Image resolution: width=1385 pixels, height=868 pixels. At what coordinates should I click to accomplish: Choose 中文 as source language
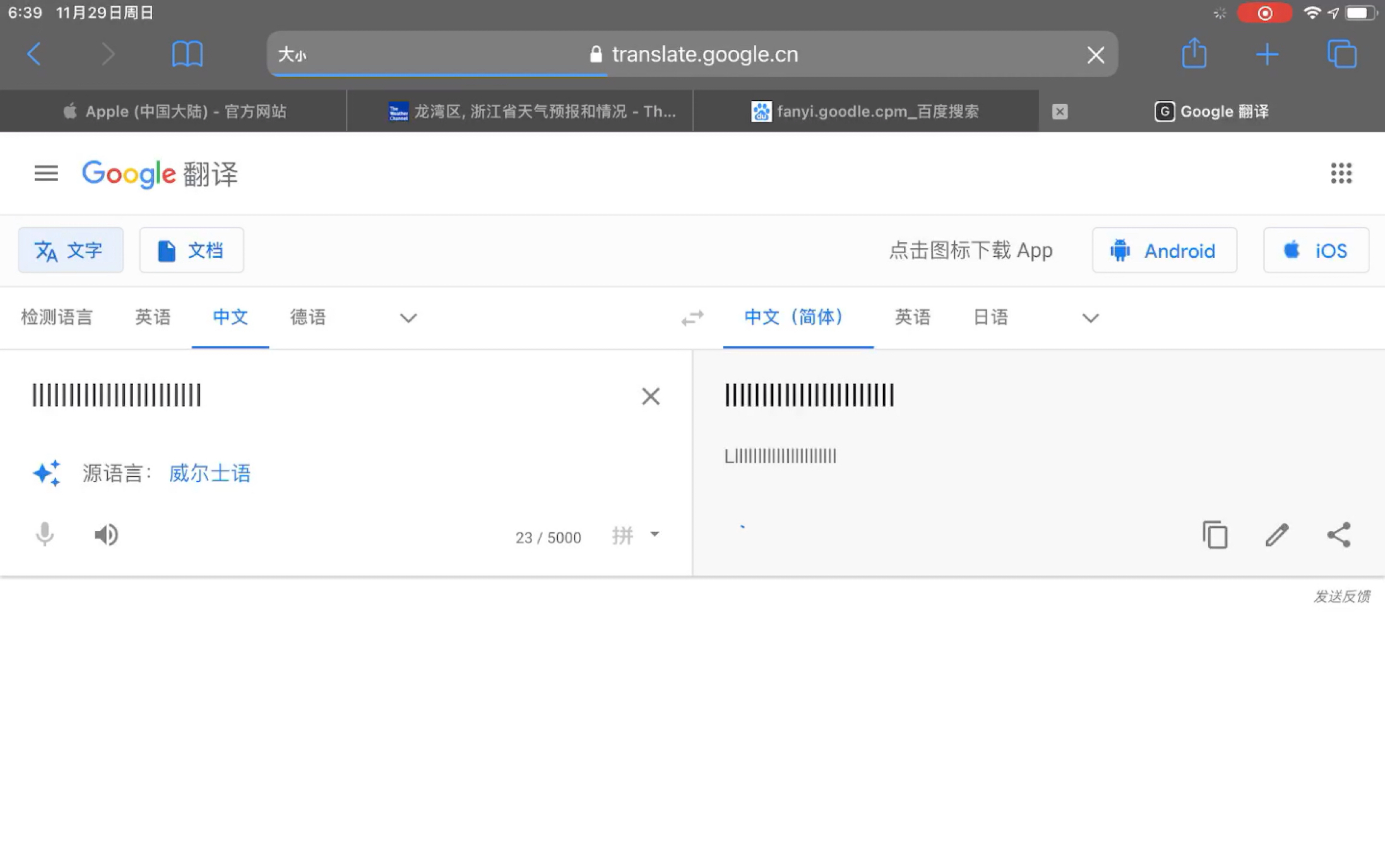coord(230,317)
